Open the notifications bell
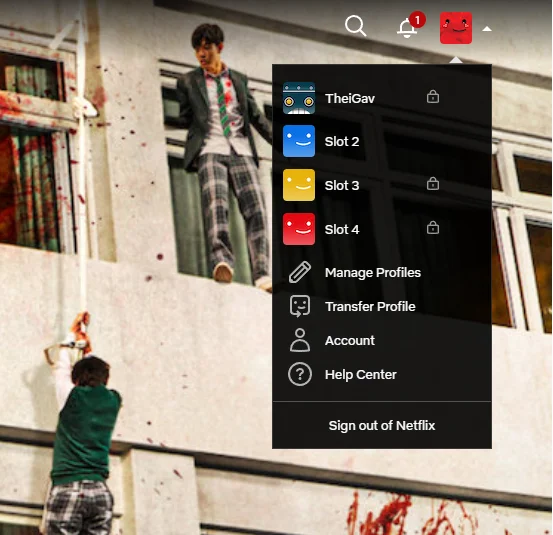The image size is (553, 535). coord(408,28)
